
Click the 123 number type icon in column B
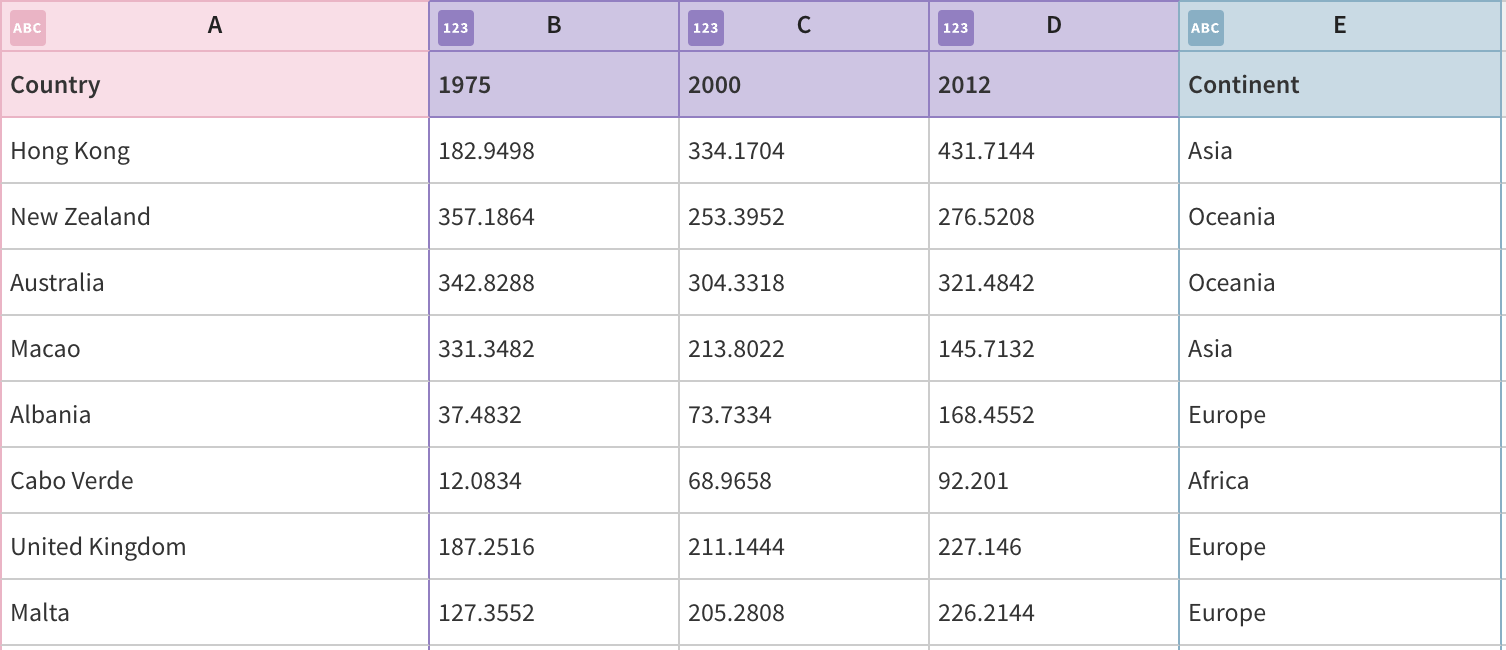pyautogui.click(x=456, y=28)
